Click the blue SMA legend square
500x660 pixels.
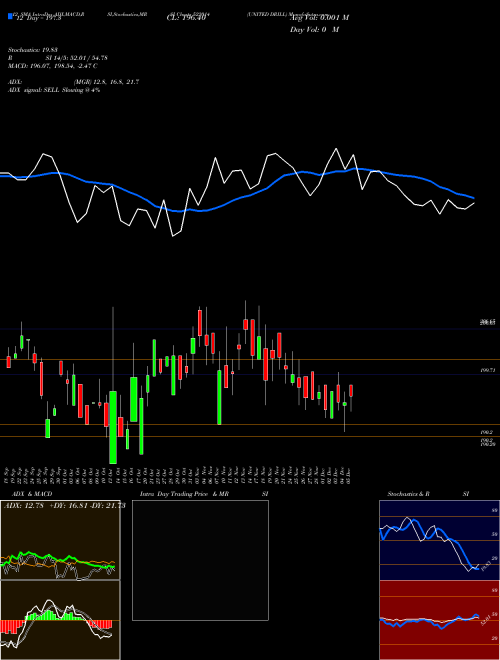point(10,16)
